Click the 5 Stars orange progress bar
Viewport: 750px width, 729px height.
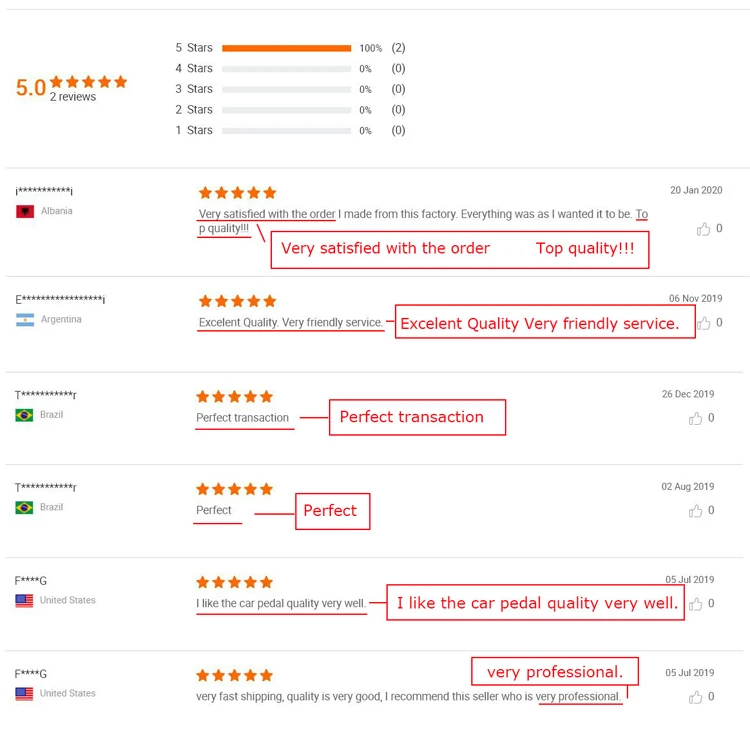286,48
